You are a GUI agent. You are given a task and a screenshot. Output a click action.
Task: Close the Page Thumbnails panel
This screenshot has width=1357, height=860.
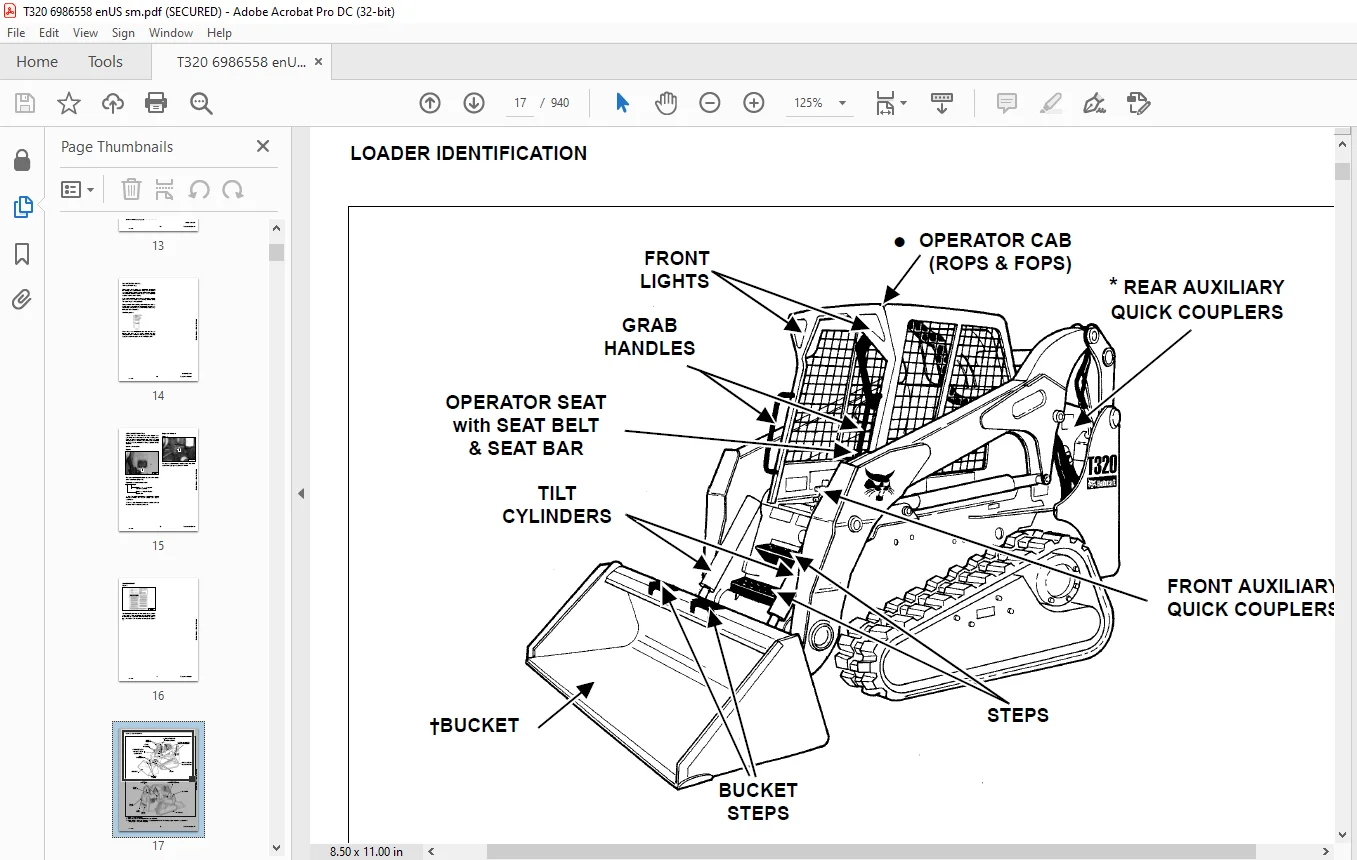(263, 146)
